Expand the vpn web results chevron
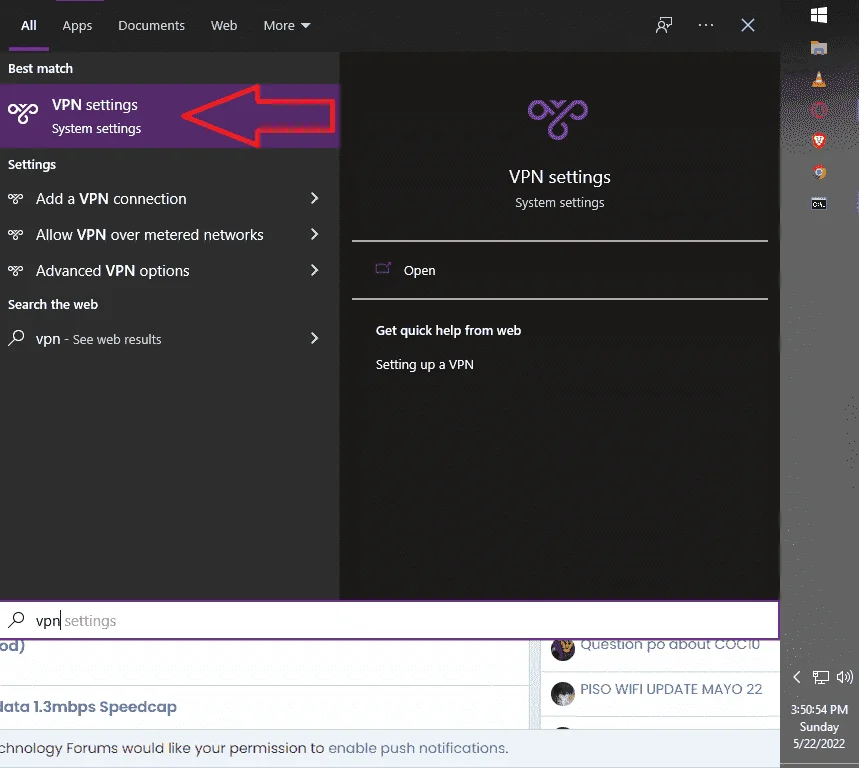 [314, 339]
